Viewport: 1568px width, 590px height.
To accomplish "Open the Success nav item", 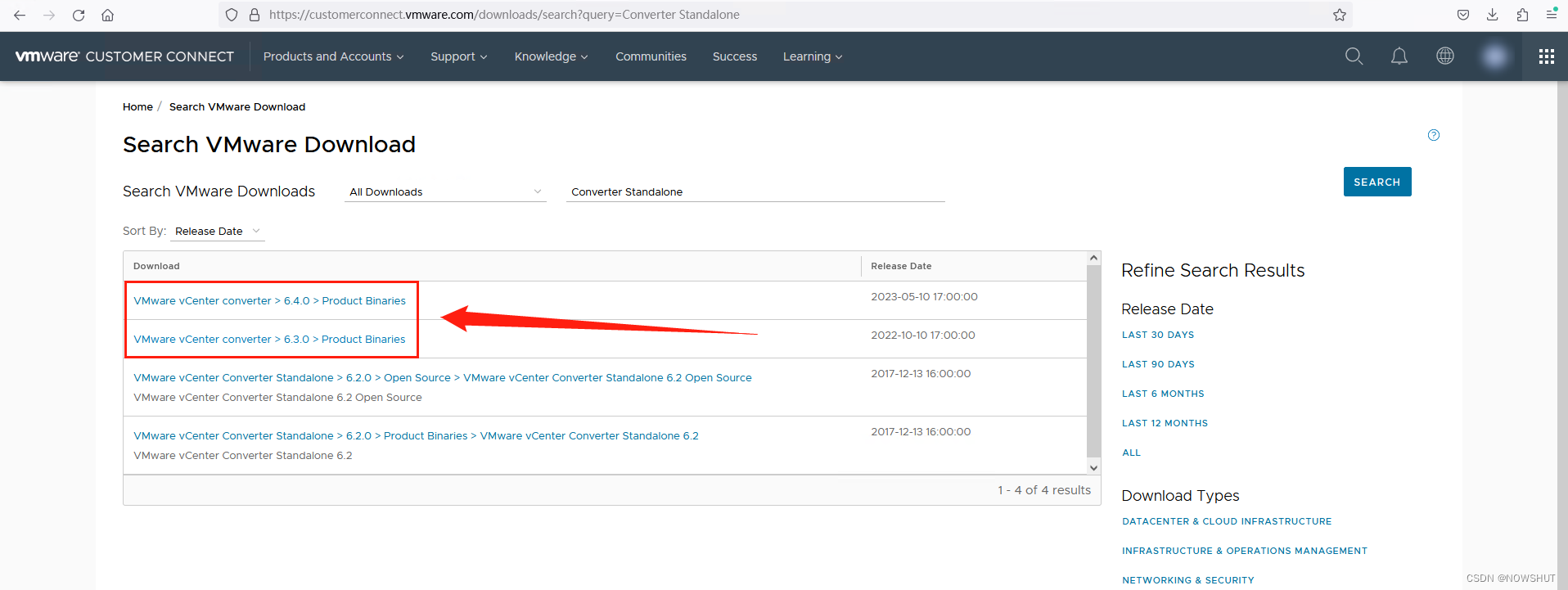I will click(734, 56).
